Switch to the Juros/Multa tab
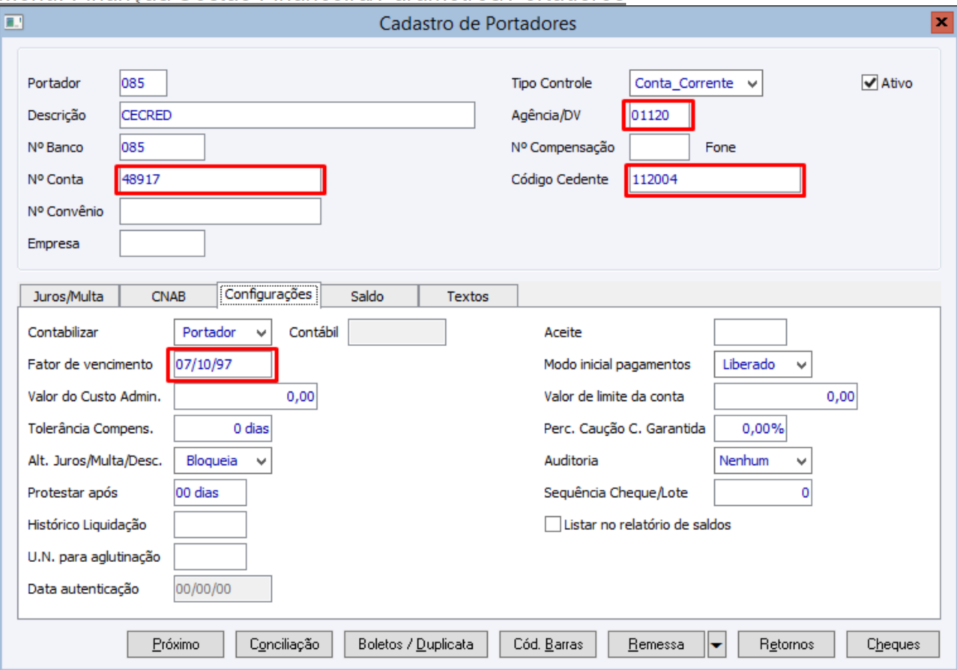Screen dimensions: 957x670 [68, 296]
